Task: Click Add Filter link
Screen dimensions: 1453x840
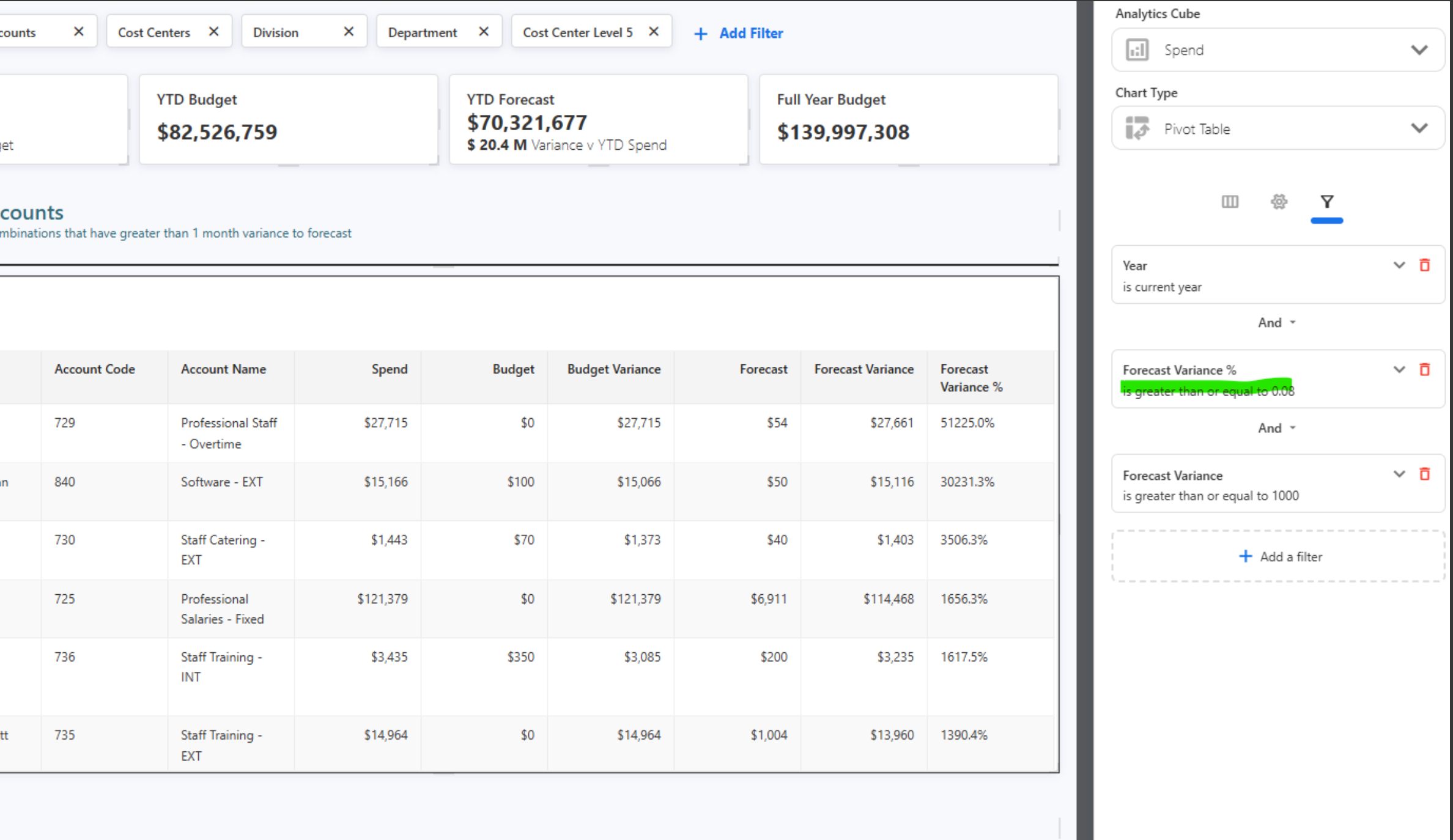Action: tap(739, 33)
